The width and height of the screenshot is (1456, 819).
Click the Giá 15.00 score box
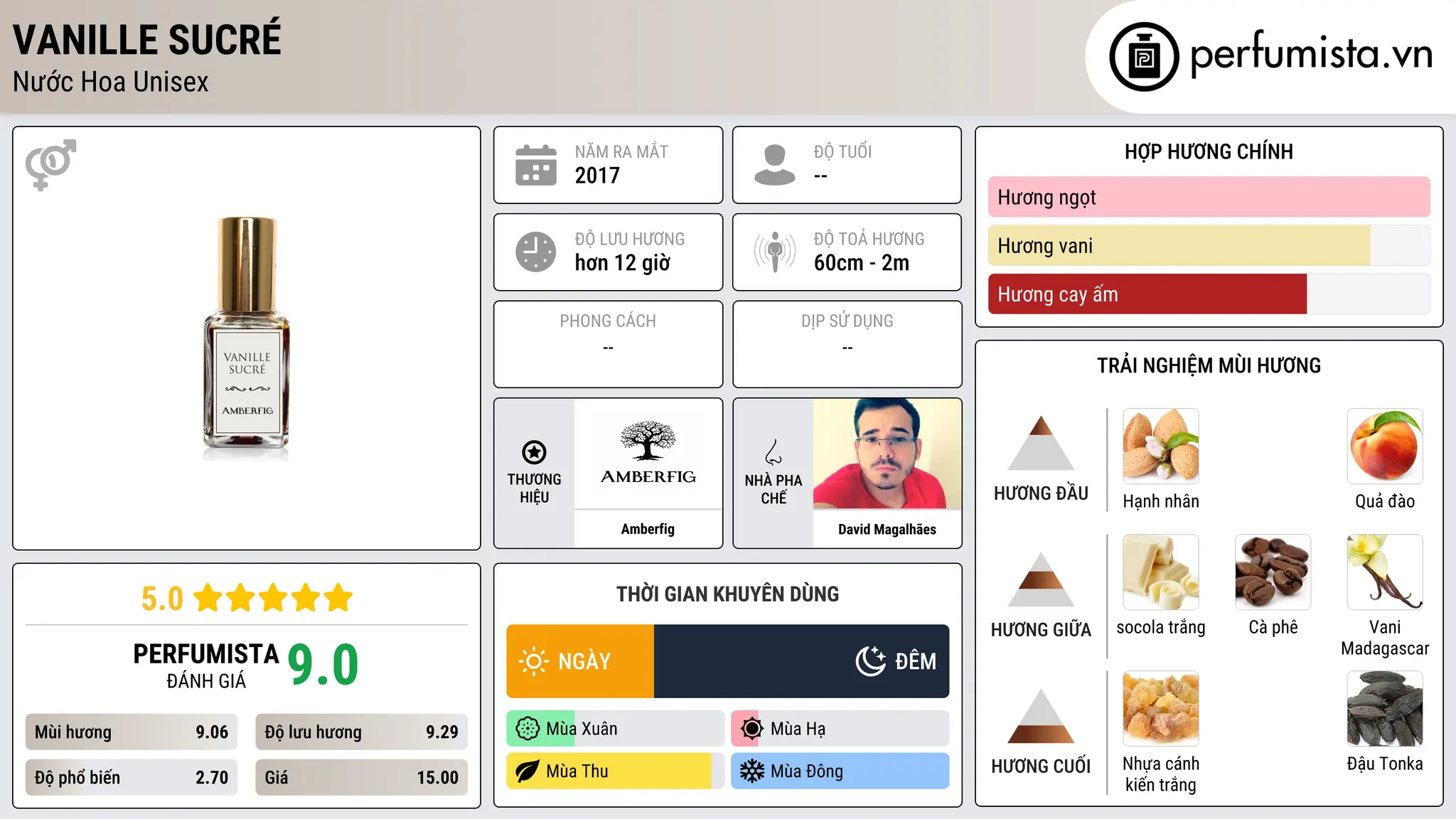(361, 778)
